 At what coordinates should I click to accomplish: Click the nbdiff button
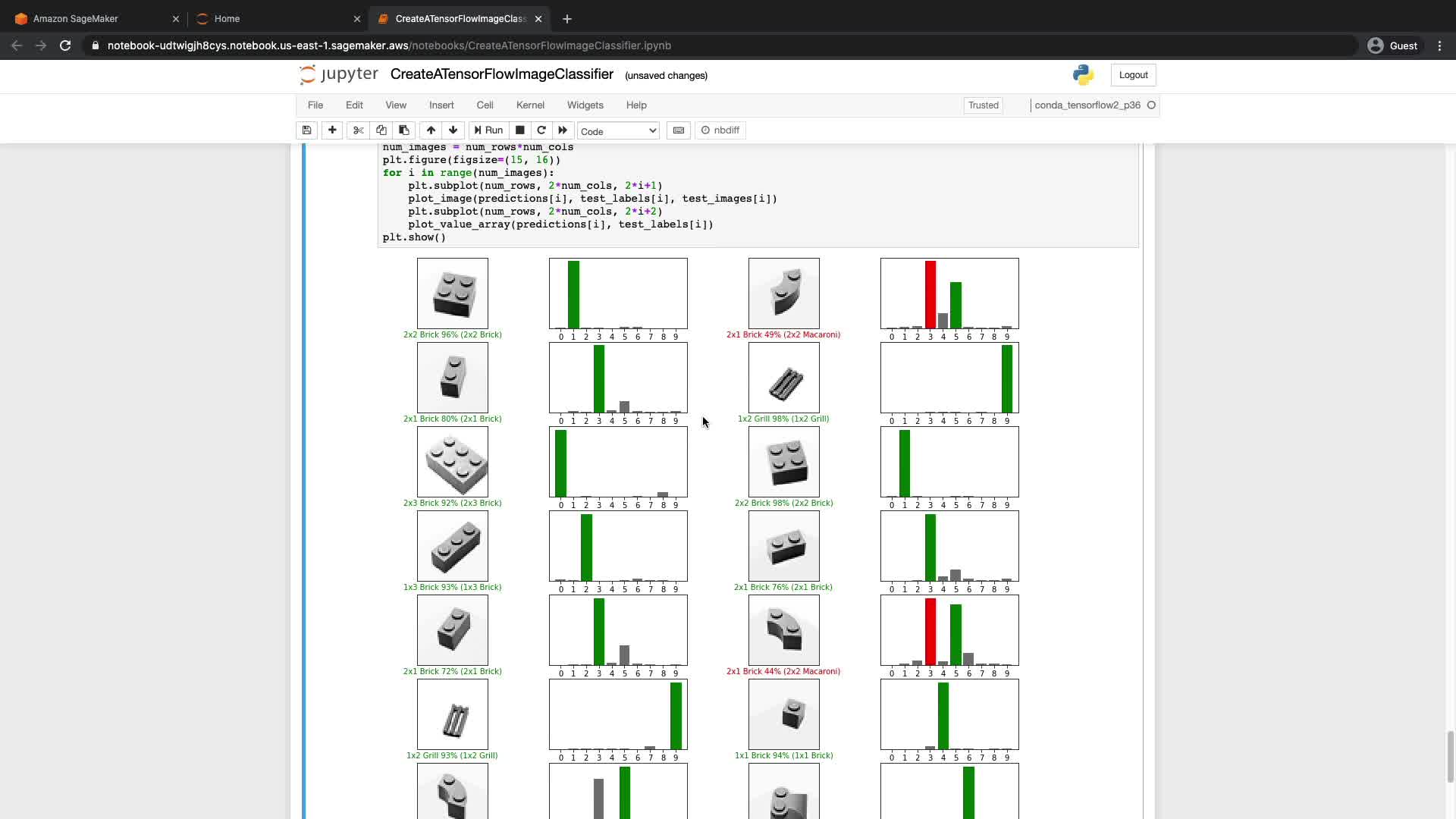tap(720, 130)
